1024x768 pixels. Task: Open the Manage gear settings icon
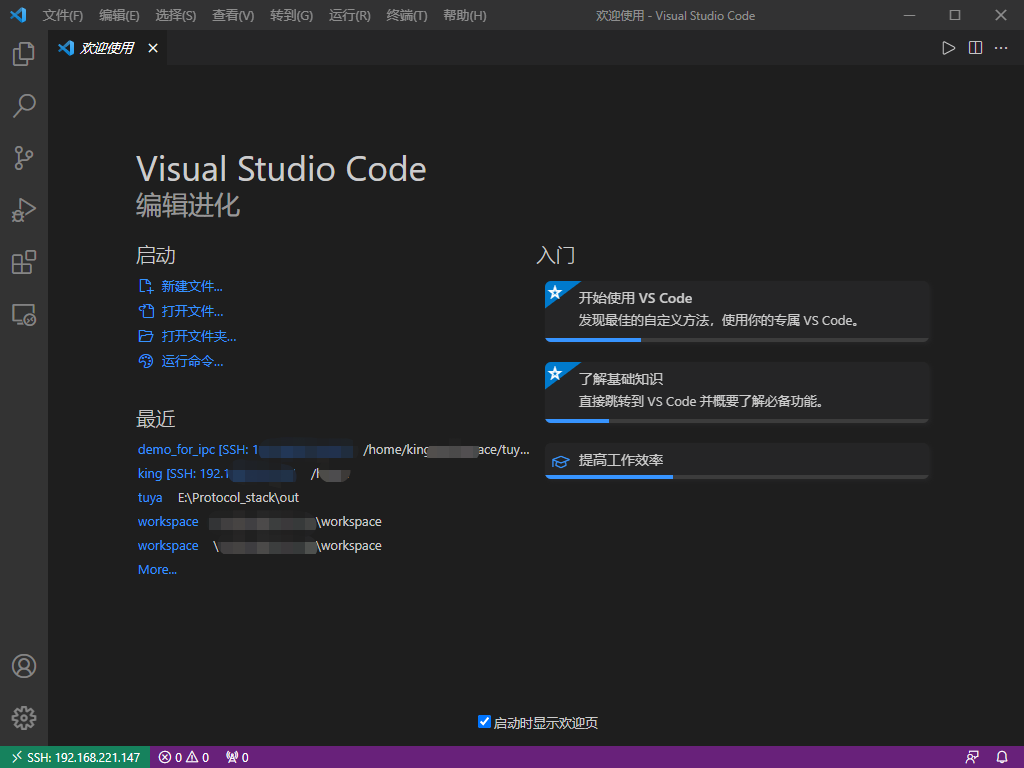coord(24,718)
